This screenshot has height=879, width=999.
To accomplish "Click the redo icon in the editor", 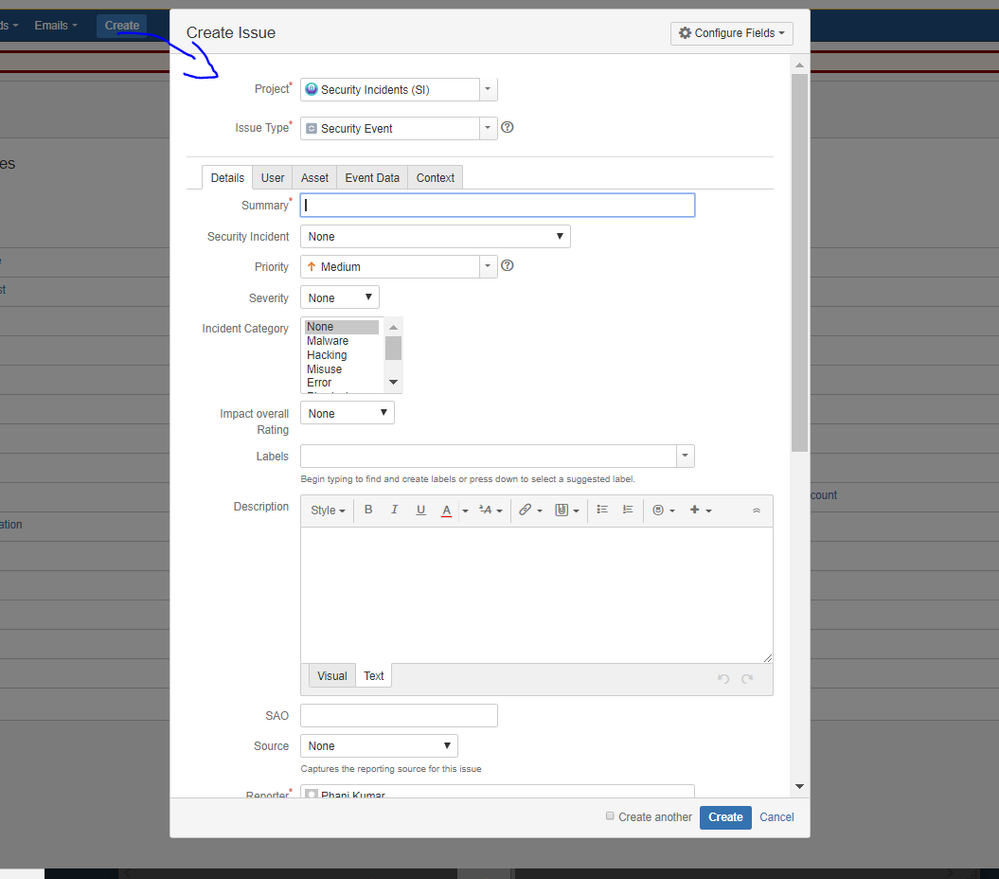I will (x=747, y=678).
